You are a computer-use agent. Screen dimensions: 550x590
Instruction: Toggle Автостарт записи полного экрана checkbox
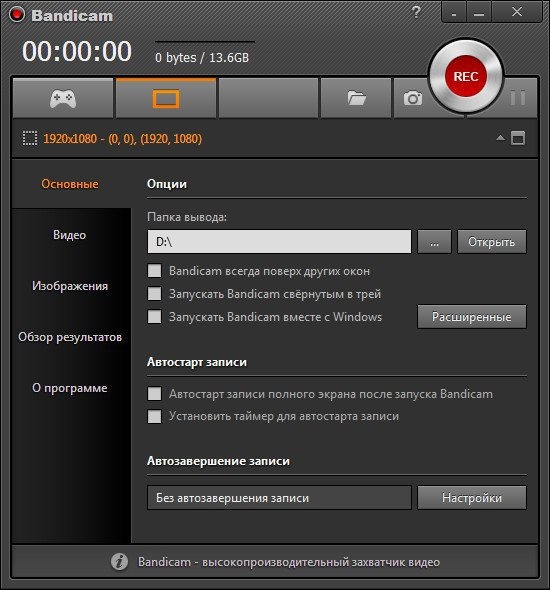point(154,394)
